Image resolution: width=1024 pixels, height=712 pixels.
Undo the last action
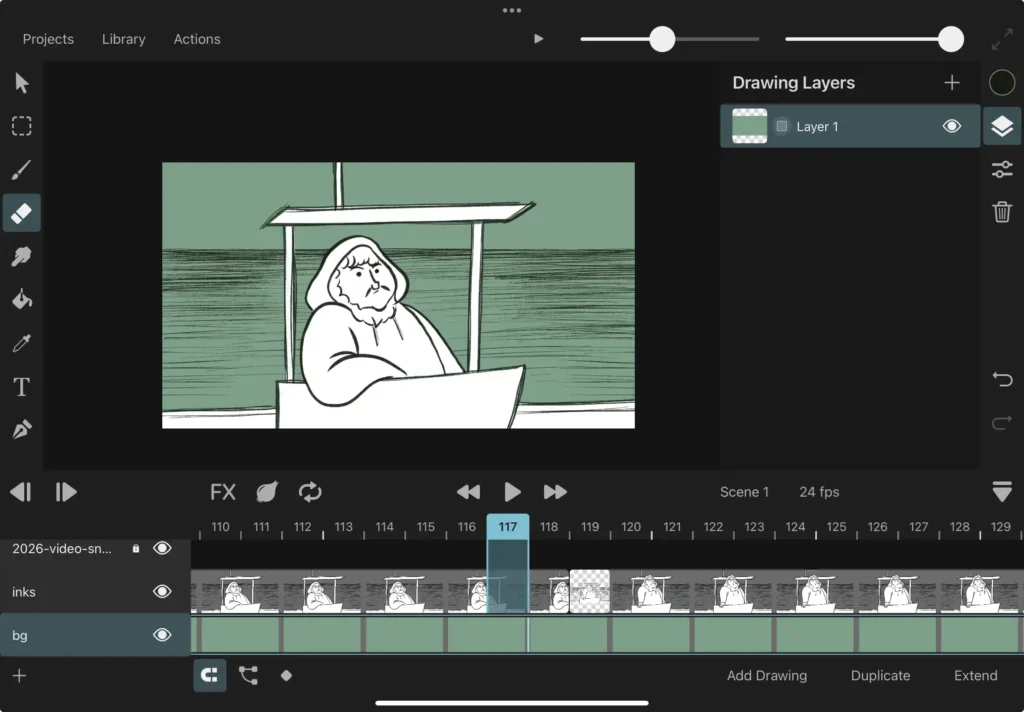(1002, 379)
